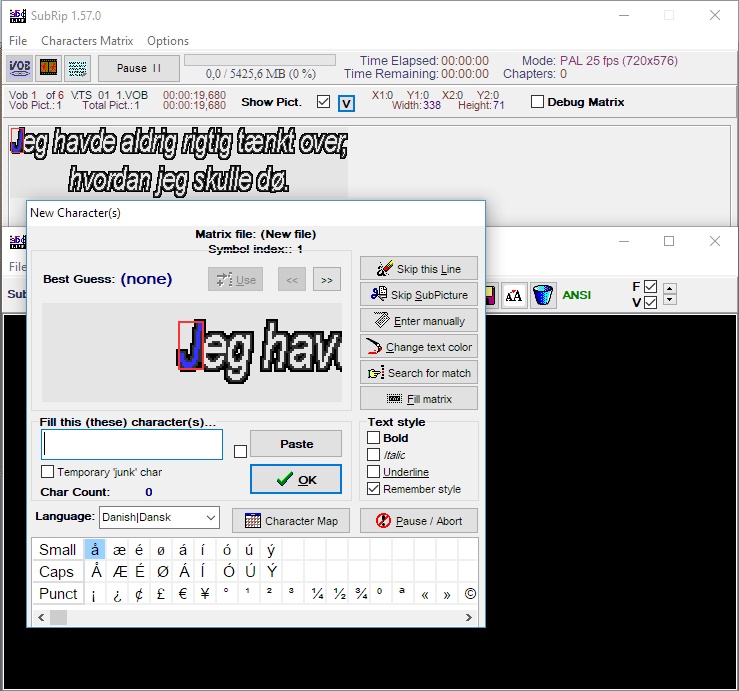Image resolution: width=739 pixels, height=691 pixels.
Task: Check the Underline text style
Action: pyautogui.click(x=373, y=471)
